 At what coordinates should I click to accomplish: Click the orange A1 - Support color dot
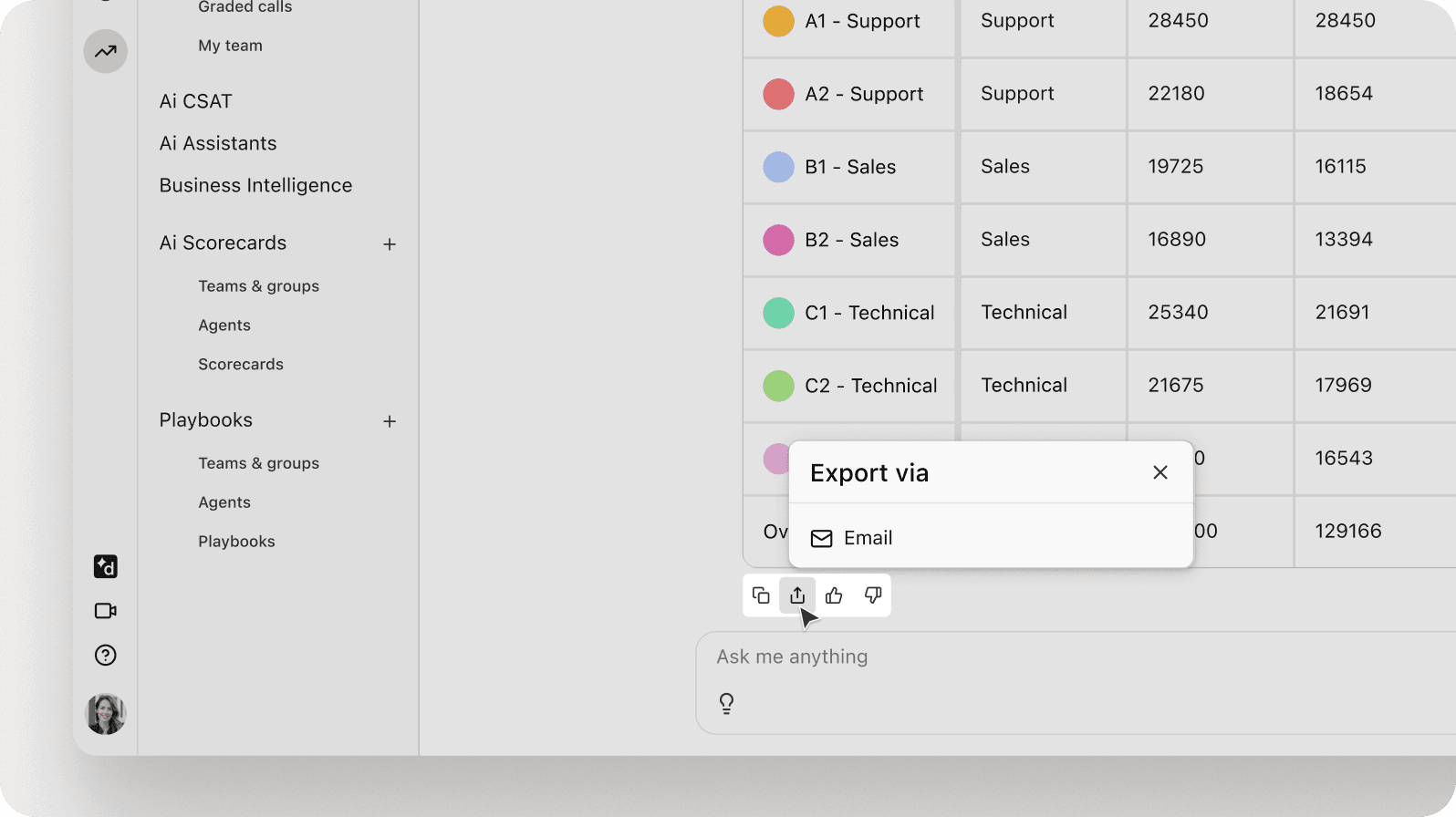pyautogui.click(x=778, y=21)
